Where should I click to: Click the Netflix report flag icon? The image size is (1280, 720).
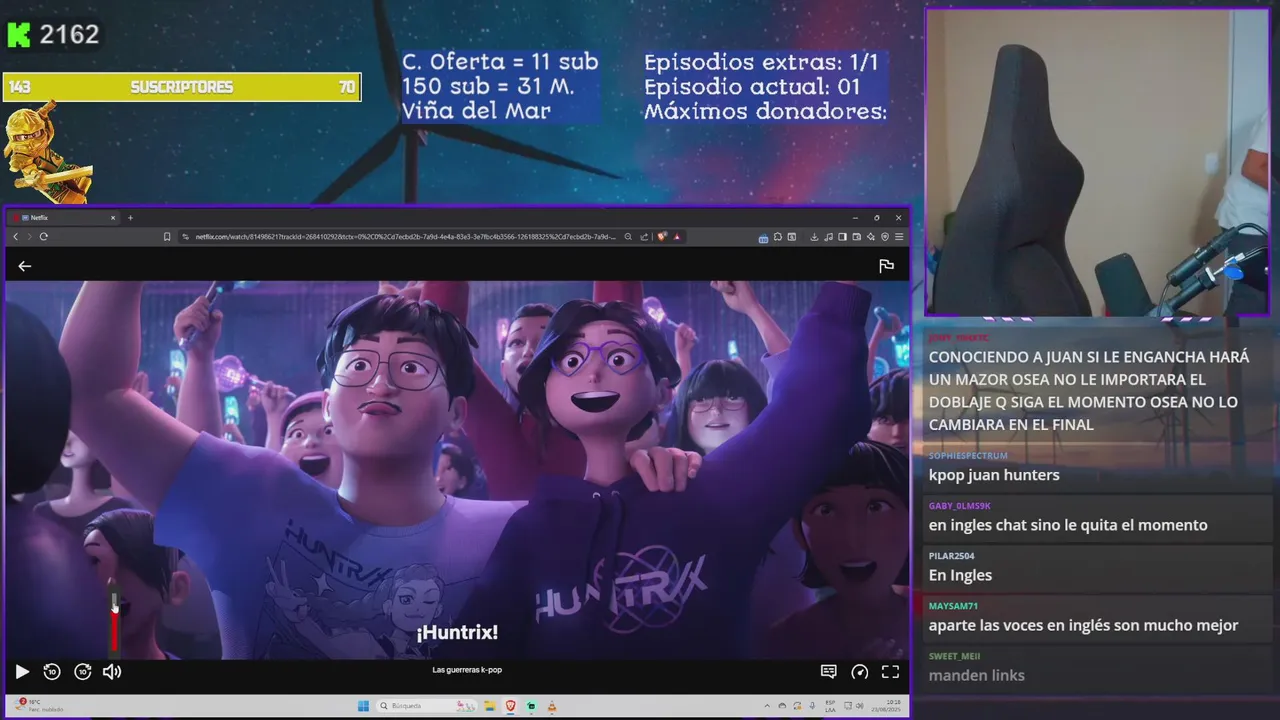coord(886,266)
